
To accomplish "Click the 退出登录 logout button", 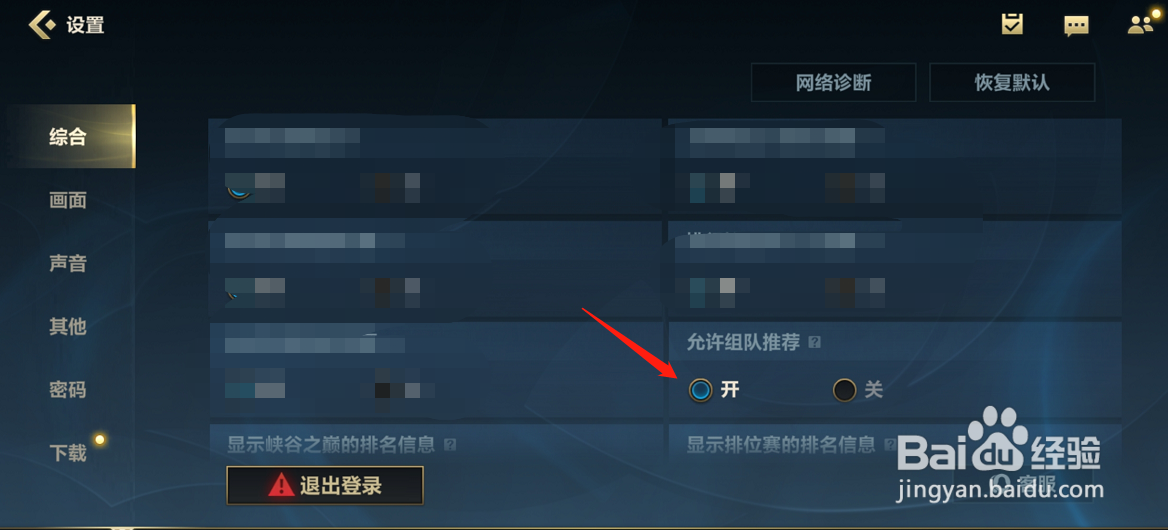I will point(325,485).
